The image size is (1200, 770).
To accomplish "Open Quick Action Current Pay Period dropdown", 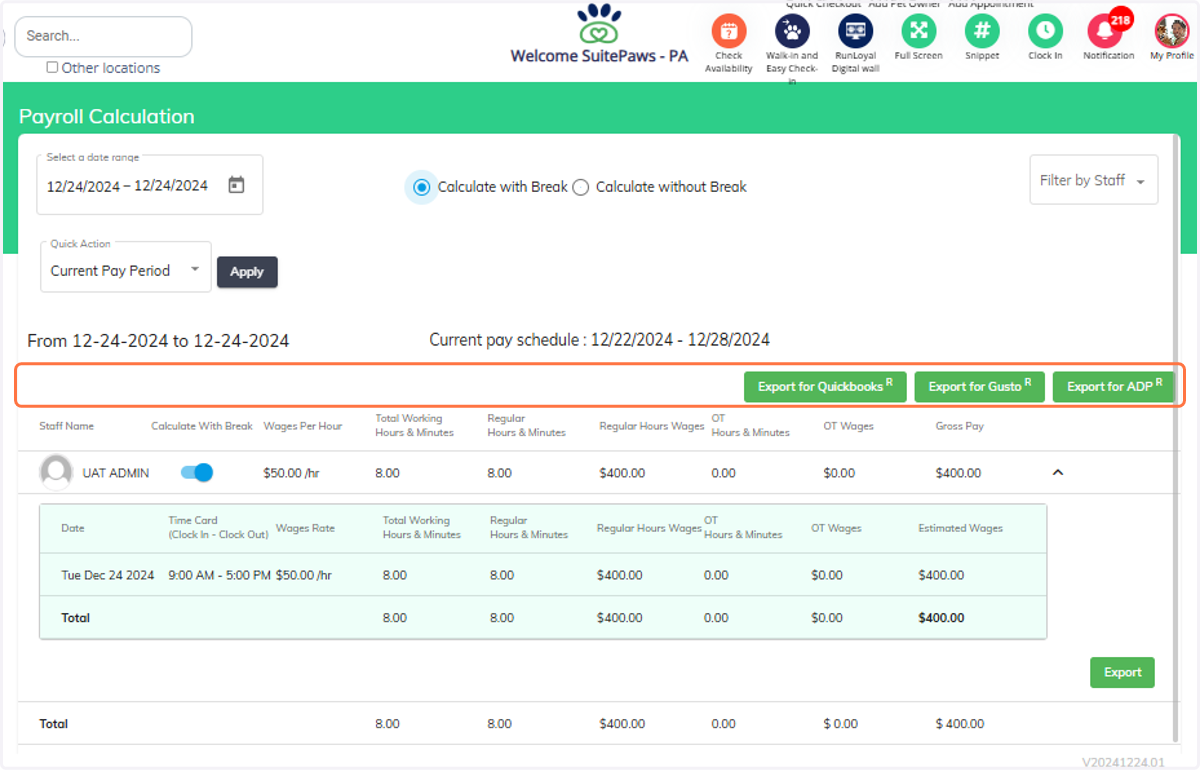I will coord(126,267).
